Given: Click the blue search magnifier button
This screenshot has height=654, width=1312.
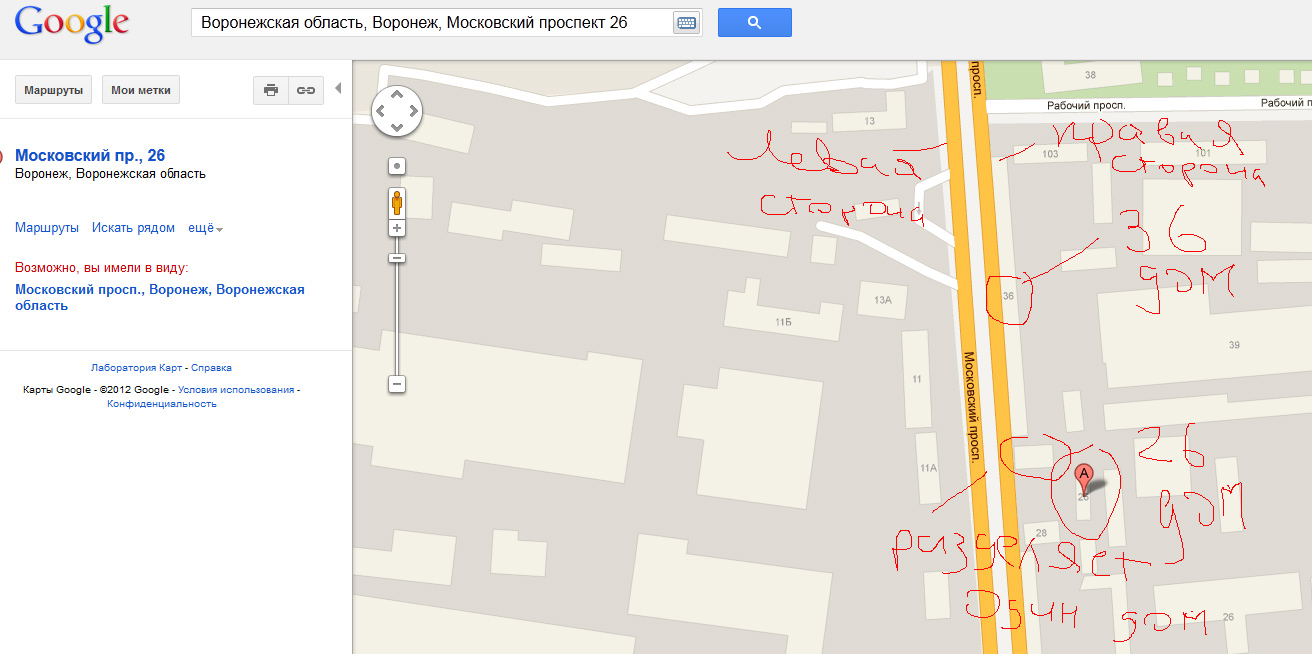Looking at the screenshot, I should click(x=754, y=22).
